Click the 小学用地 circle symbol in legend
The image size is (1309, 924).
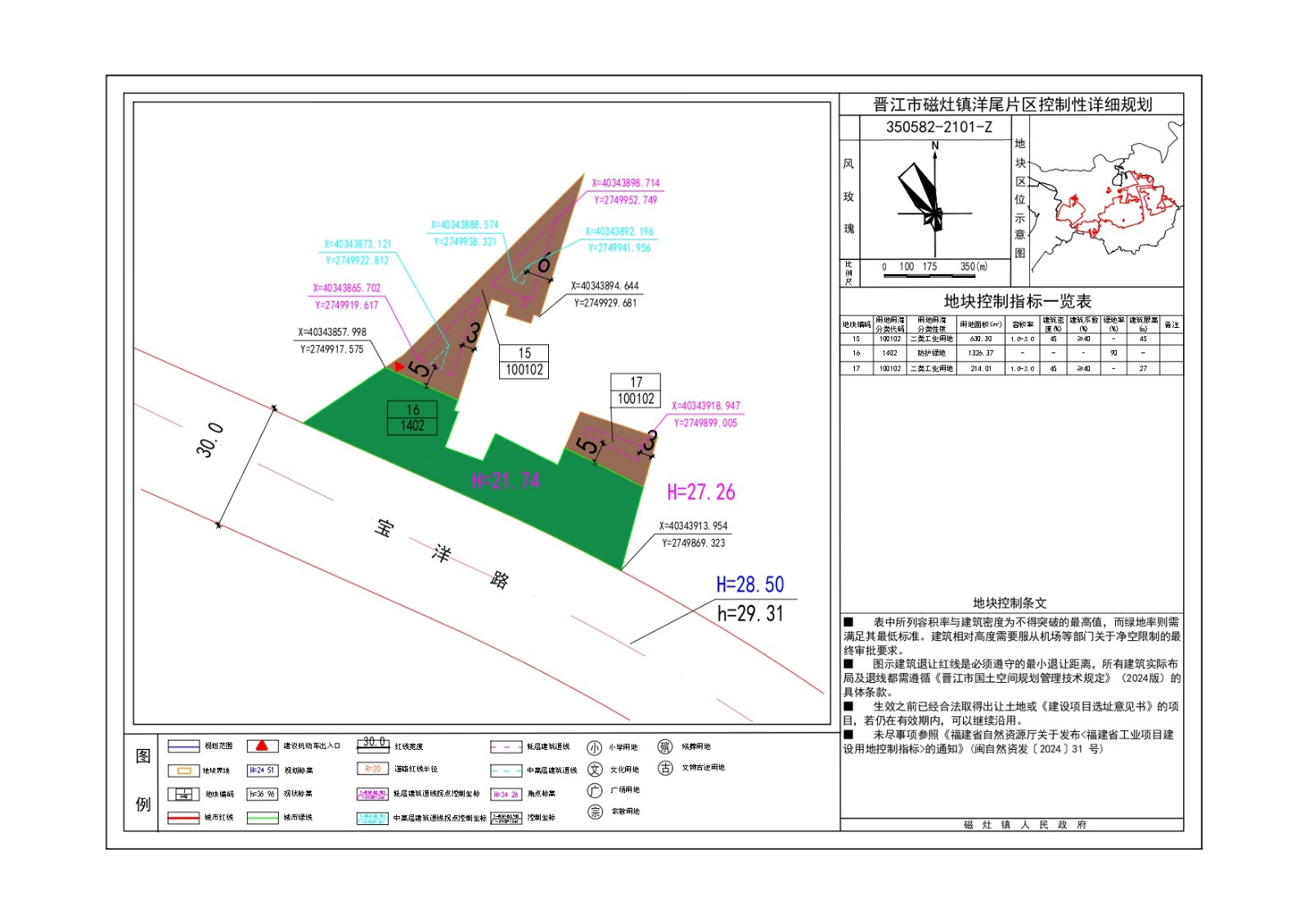pyautogui.click(x=595, y=747)
